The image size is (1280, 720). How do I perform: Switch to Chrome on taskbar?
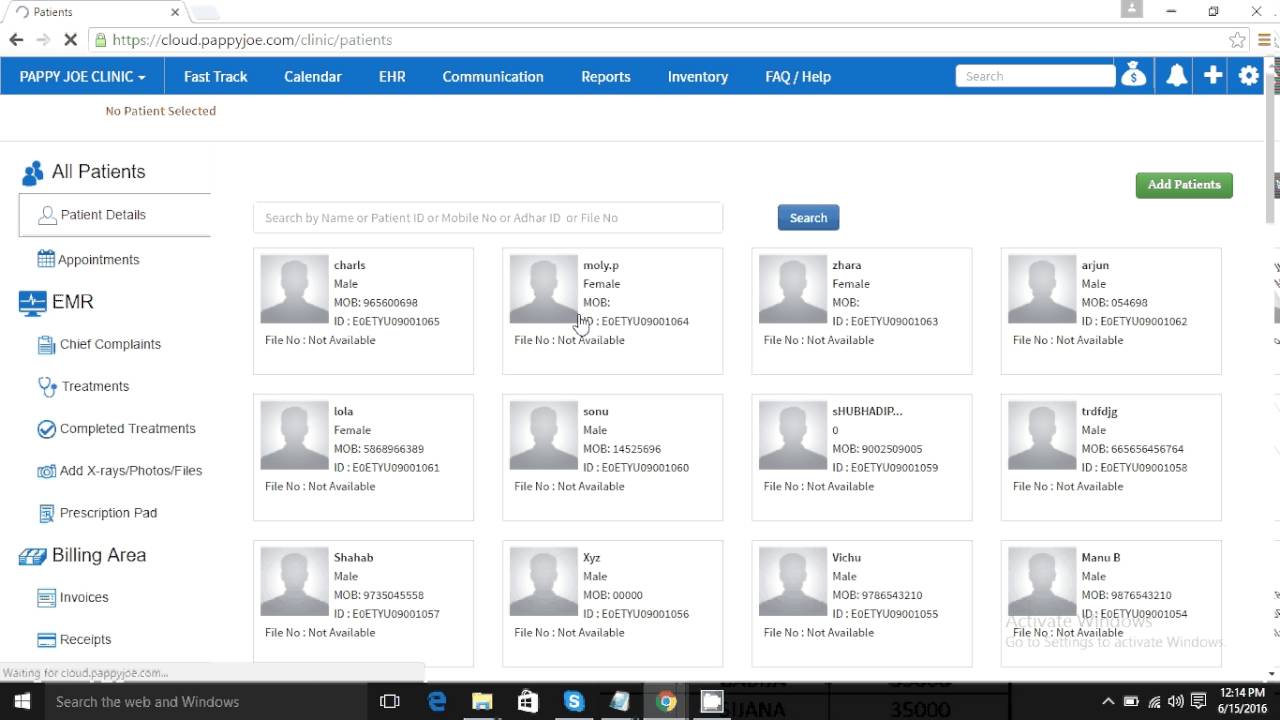coord(665,702)
